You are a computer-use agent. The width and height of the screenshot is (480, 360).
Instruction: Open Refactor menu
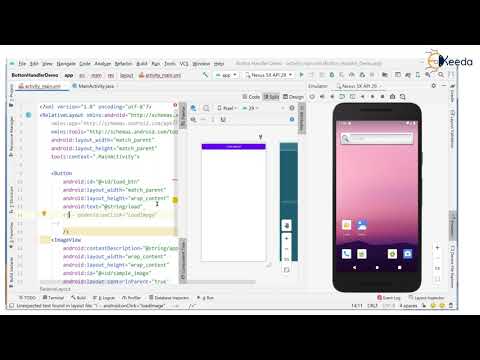coord(123,63)
